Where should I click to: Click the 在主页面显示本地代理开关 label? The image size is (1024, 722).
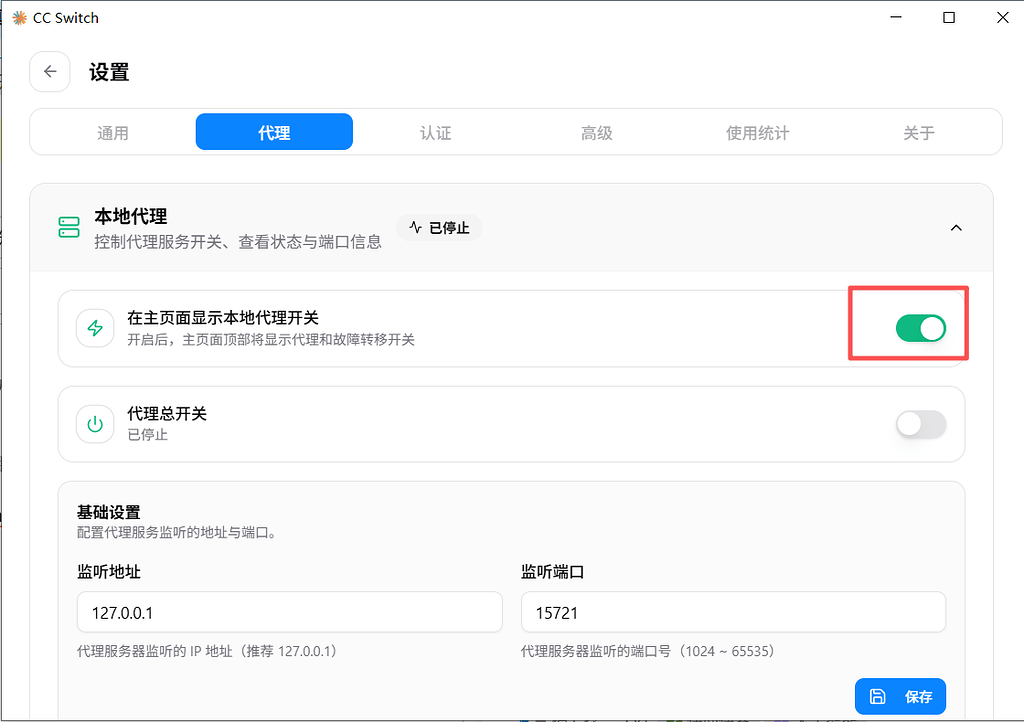tap(223, 318)
